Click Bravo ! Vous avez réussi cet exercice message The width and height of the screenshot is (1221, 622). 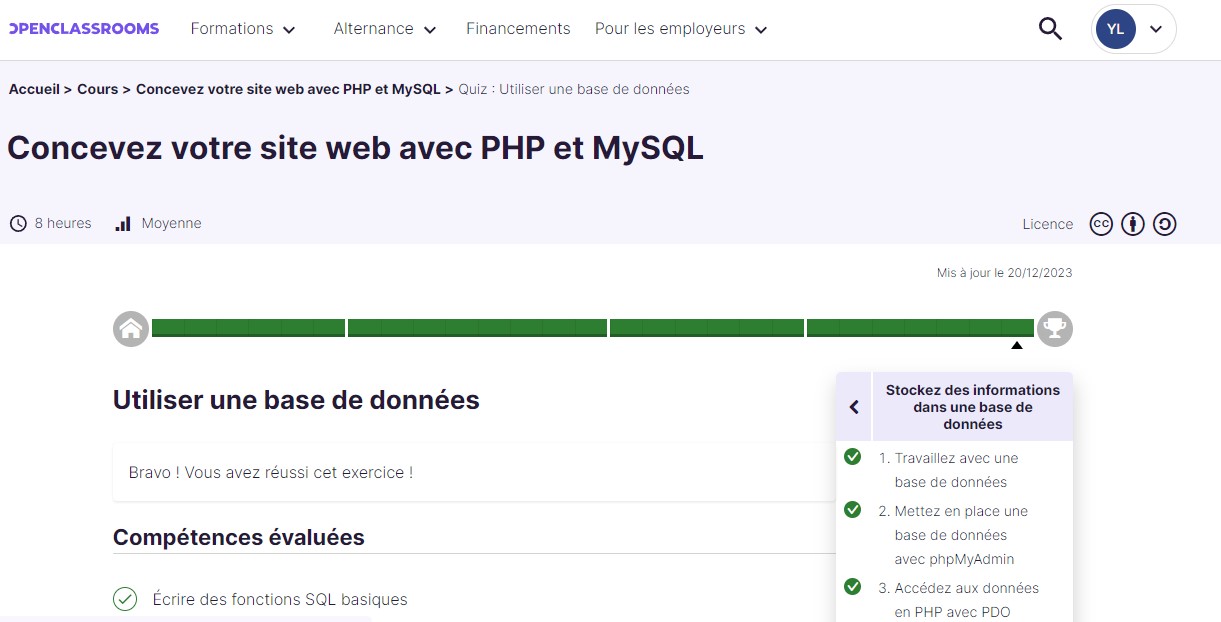pyautogui.click(x=271, y=472)
